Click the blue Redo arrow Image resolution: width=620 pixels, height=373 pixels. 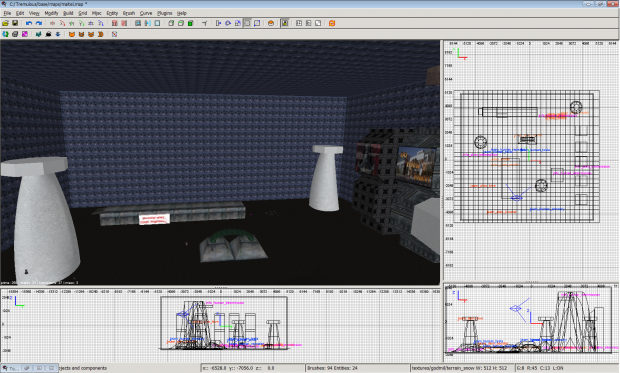[39, 23]
